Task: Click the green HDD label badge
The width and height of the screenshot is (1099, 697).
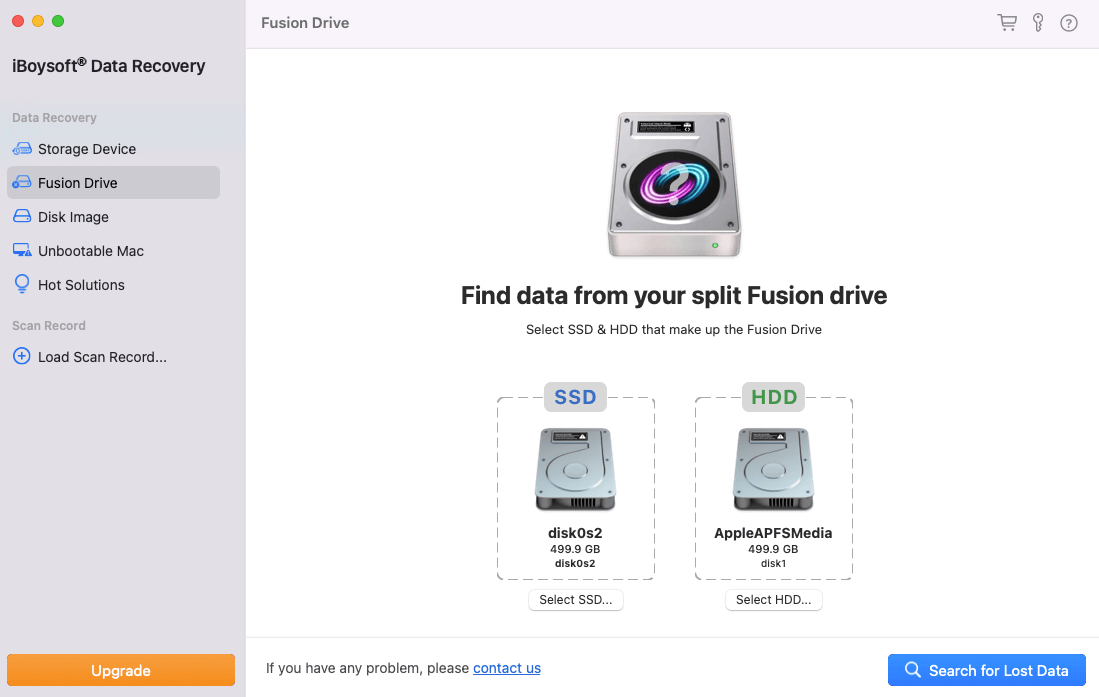Action: (773, 397)
